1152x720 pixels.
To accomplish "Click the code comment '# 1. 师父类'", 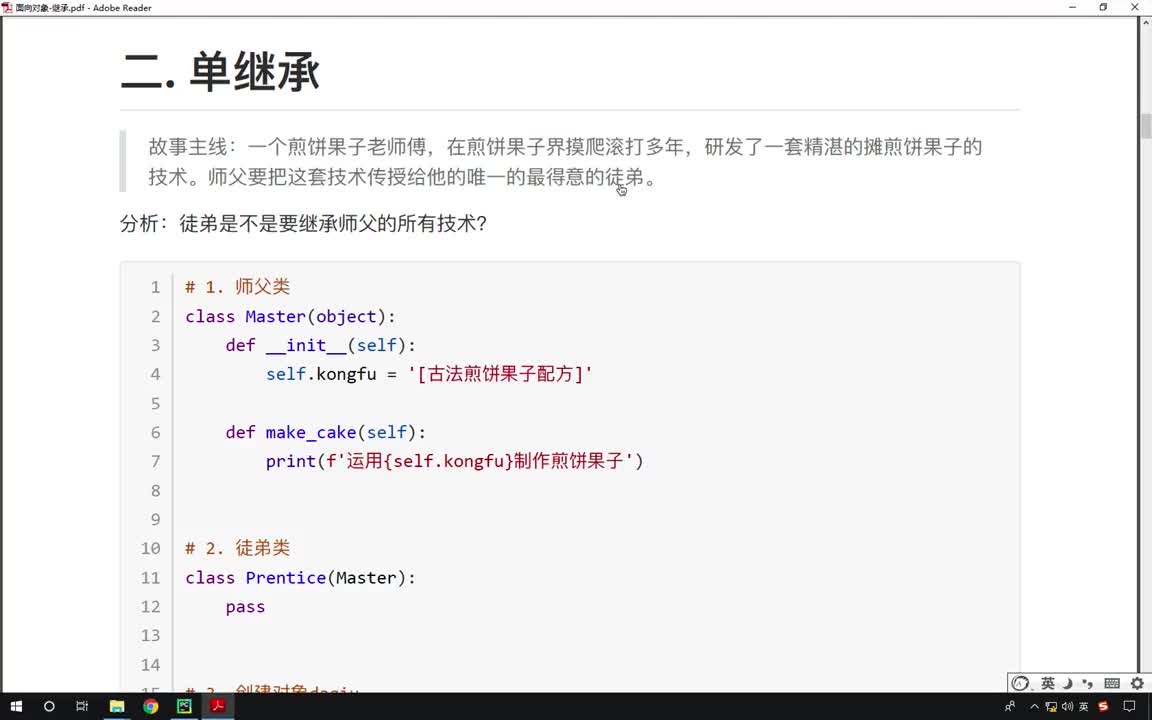I will coord(237,287).
